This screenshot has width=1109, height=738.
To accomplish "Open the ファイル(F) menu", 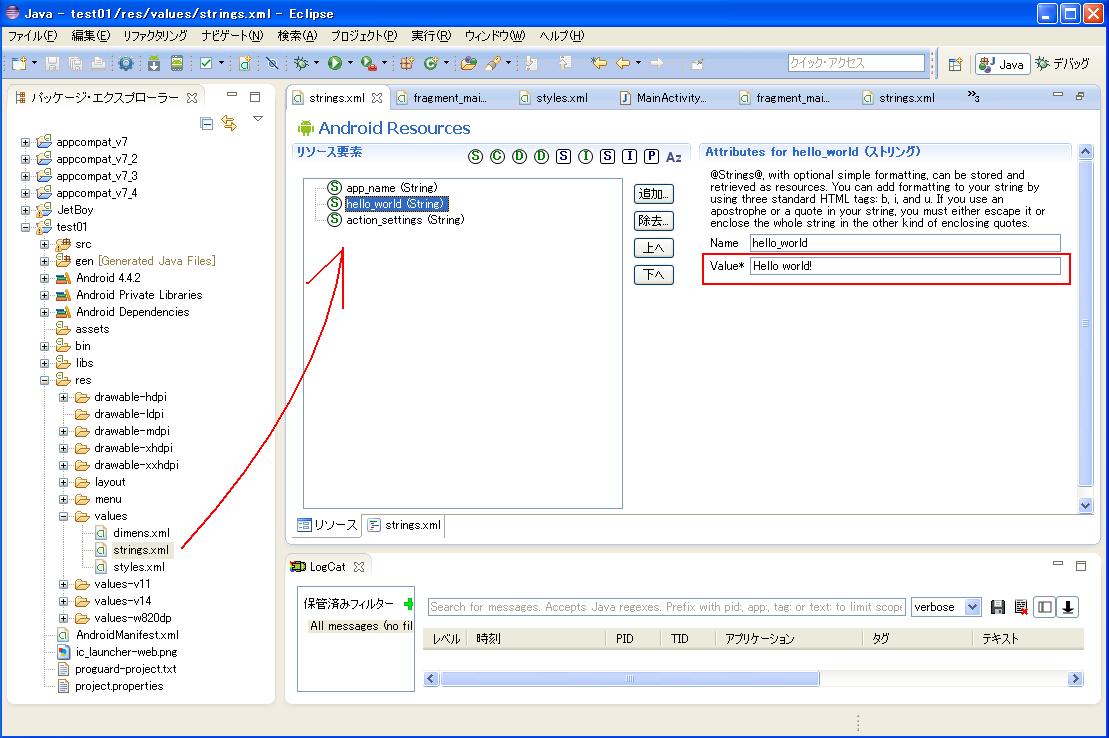I will 33,36.
